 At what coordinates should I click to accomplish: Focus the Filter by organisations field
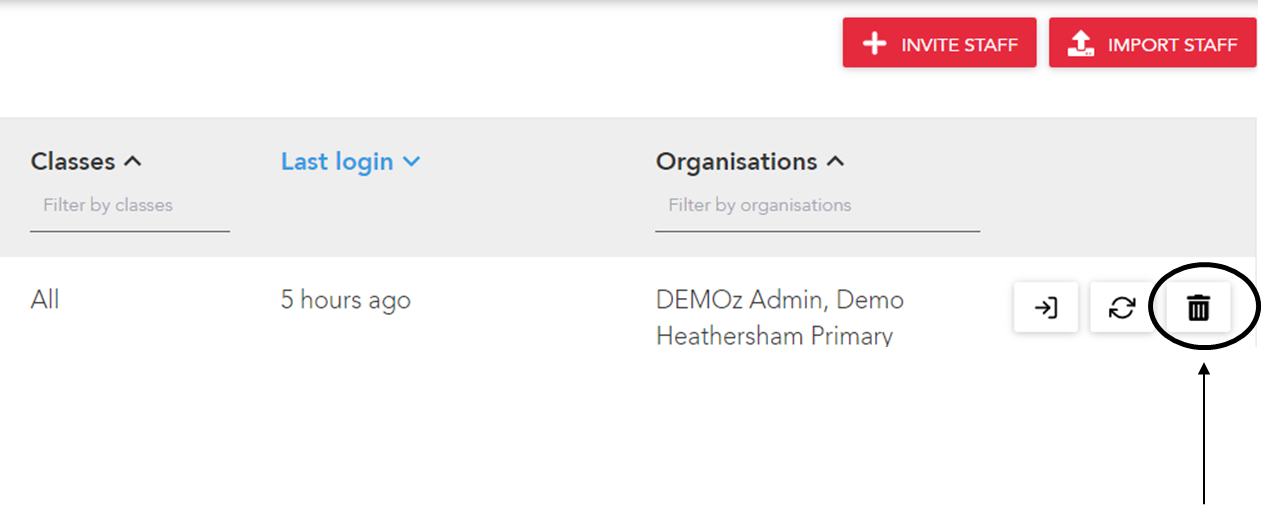pos(817,206)
